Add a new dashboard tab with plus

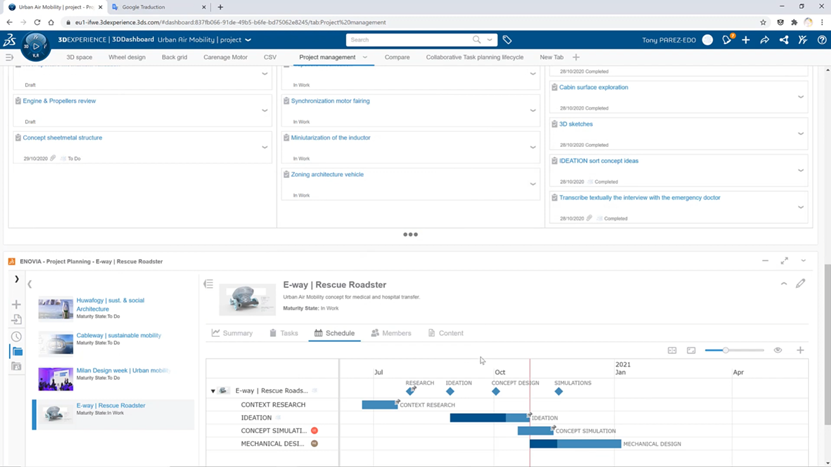click(576, 57)
